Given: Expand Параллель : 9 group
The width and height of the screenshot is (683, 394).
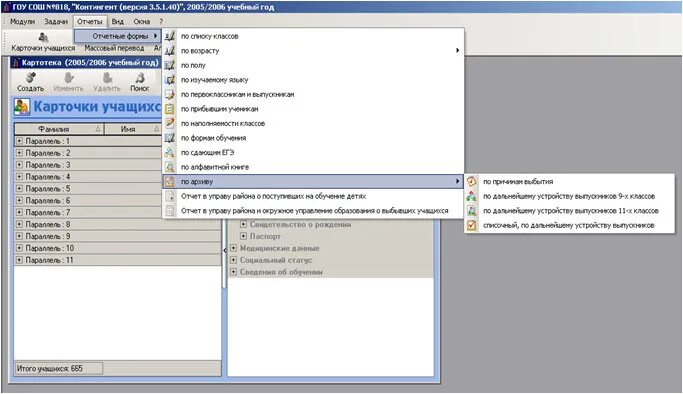Looking at the screenshot, I should (x=19, y=236).
